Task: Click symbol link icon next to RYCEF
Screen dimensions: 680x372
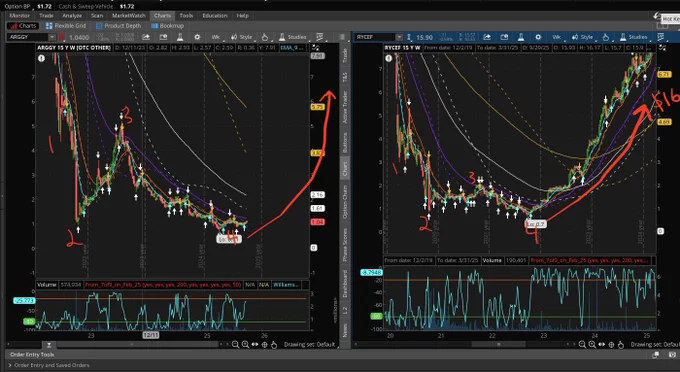Action: tap(409, 37)
